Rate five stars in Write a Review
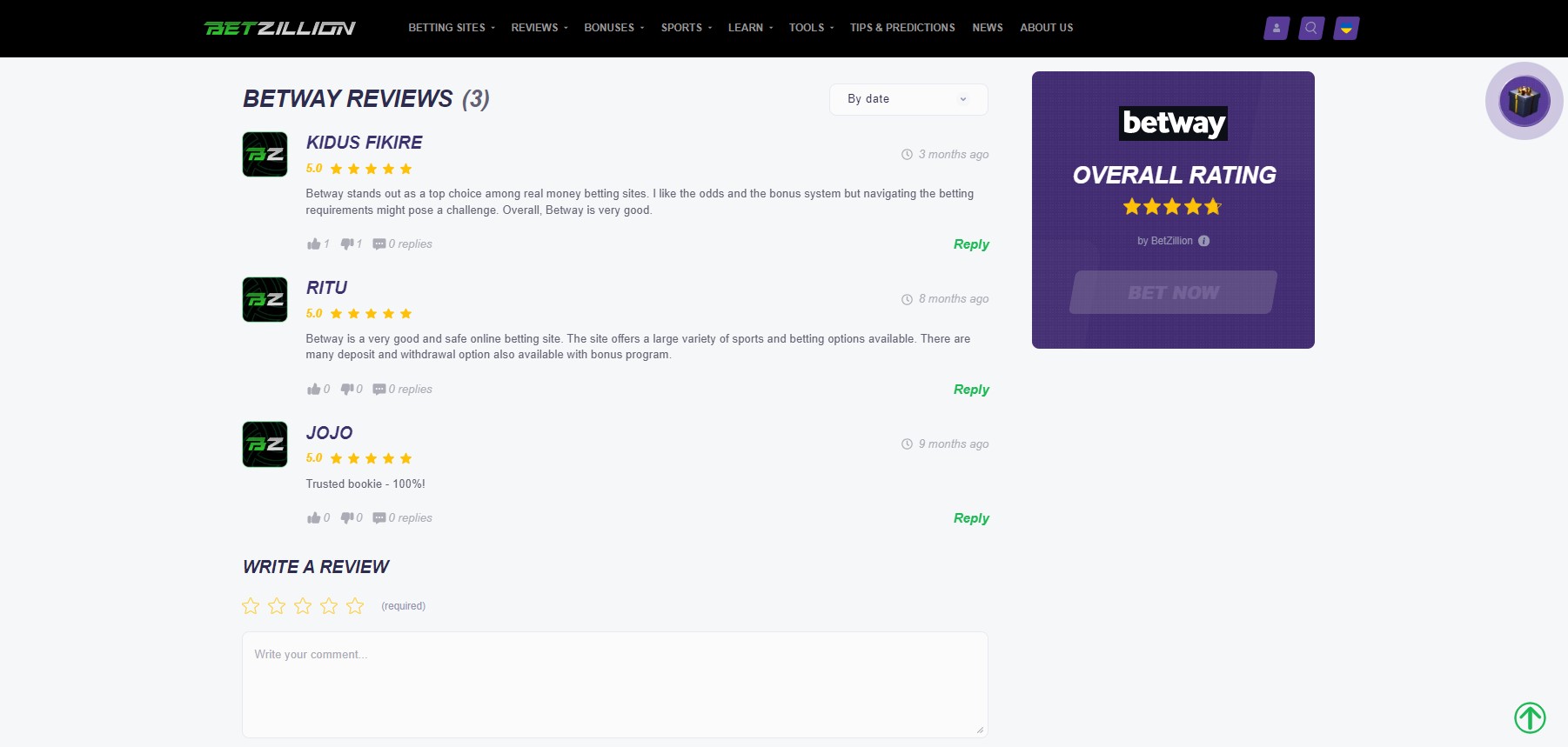The image size is (1568, 747). click(355, 606)
